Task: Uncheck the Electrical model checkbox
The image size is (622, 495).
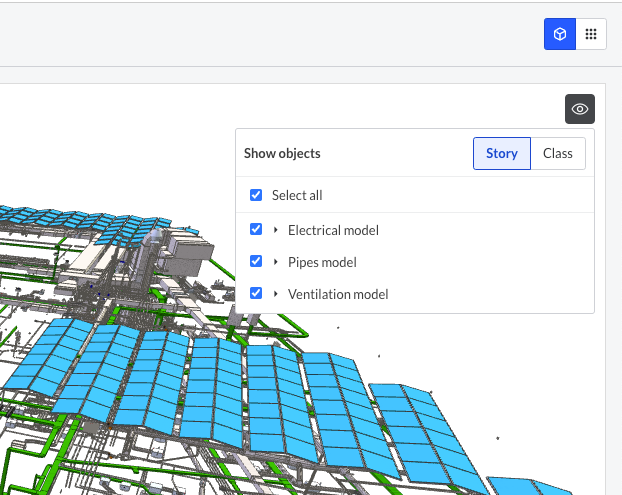Action: click(x=256, y=229)
